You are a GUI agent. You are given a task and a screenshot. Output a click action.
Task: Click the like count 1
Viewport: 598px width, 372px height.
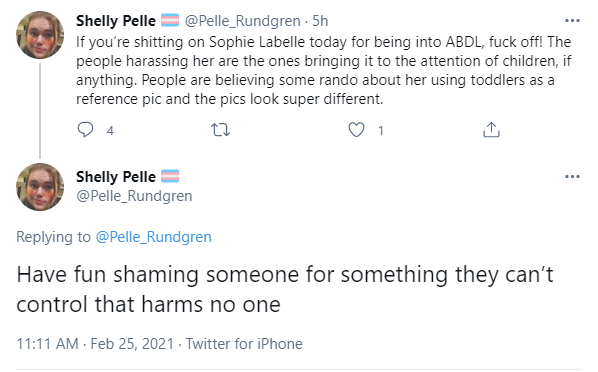coord(381,131)
